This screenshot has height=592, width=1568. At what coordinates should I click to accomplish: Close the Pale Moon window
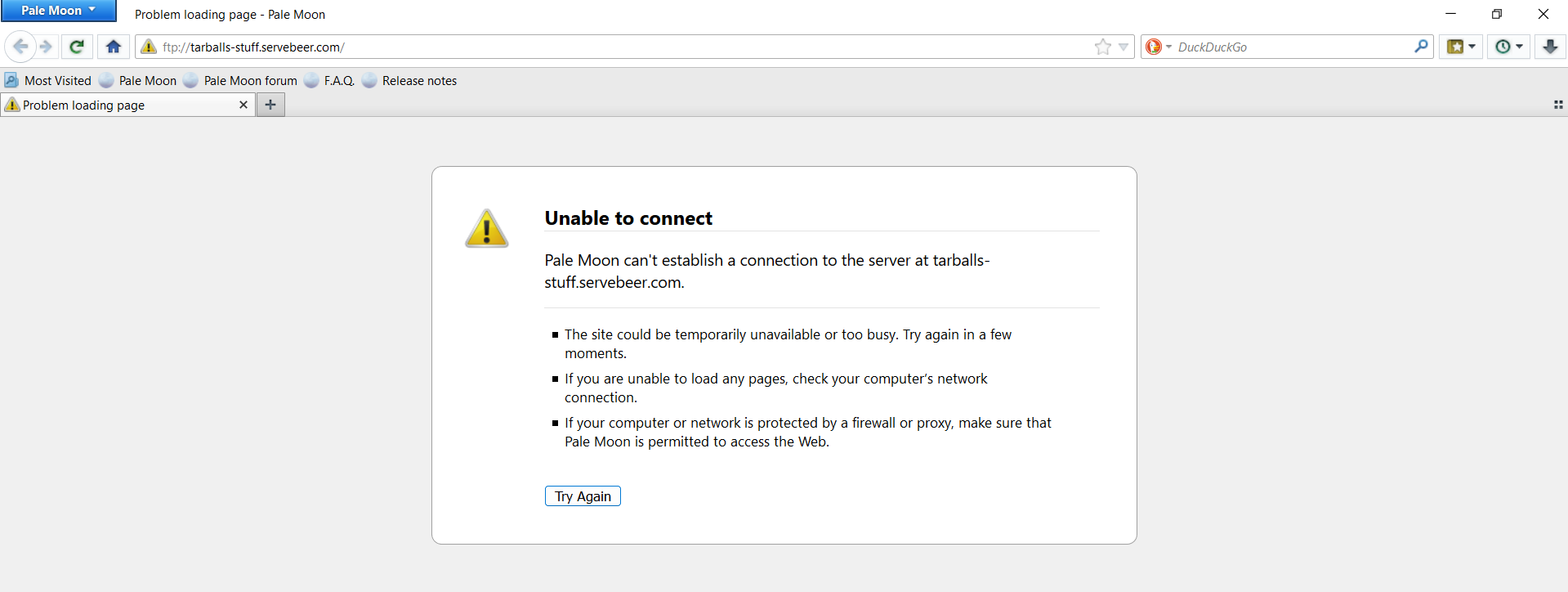pos(1543,14)
